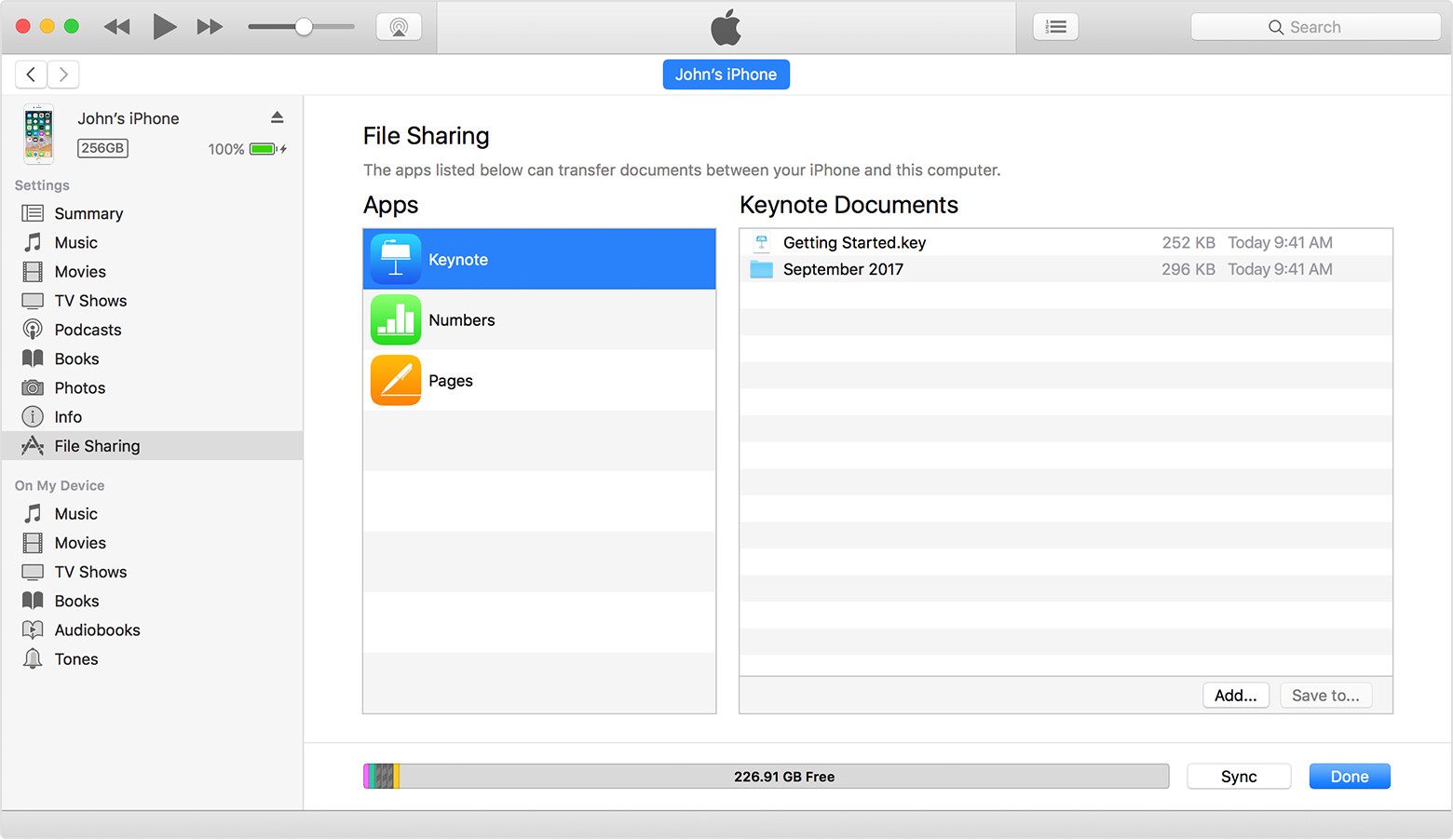
Task: Click inside the Search field
Action: (1314, 26)
